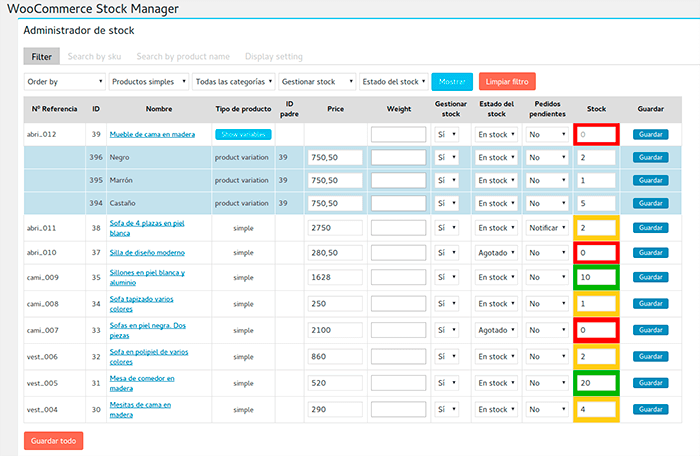
Task: Open the Display setting tab
Action: (274, 57)
